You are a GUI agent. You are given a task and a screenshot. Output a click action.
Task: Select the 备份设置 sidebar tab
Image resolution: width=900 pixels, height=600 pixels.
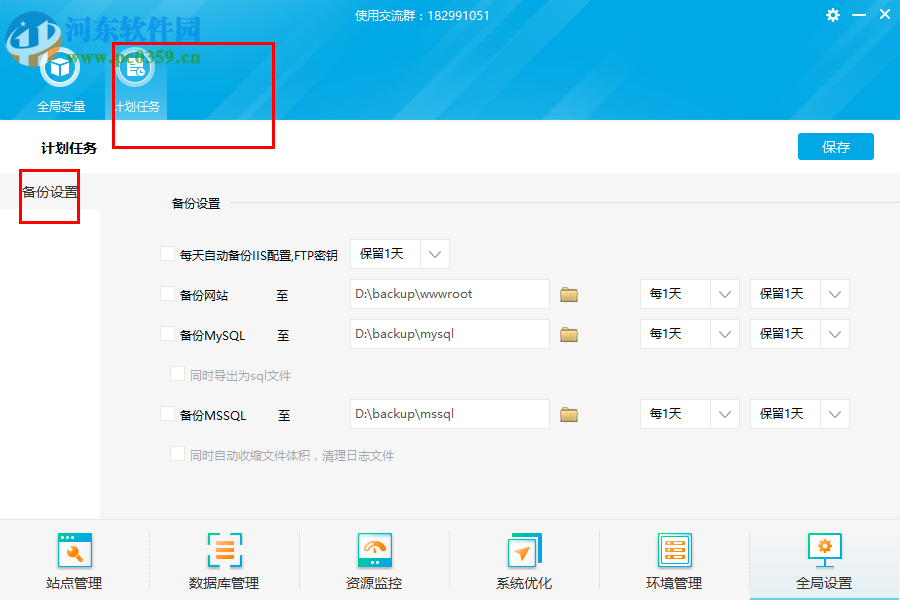(x=50, y=192)
